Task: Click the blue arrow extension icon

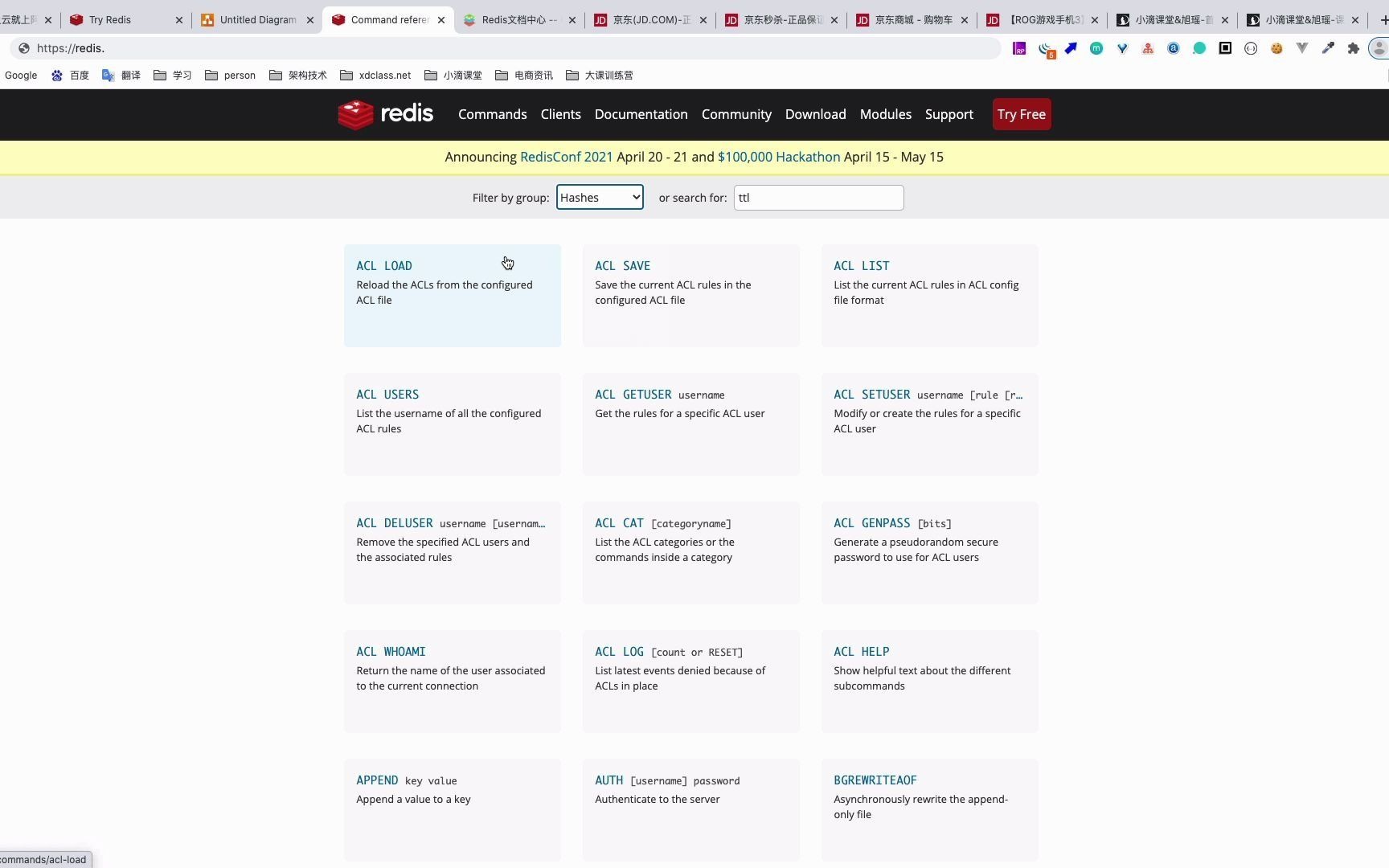Action: click(1071, 48)
